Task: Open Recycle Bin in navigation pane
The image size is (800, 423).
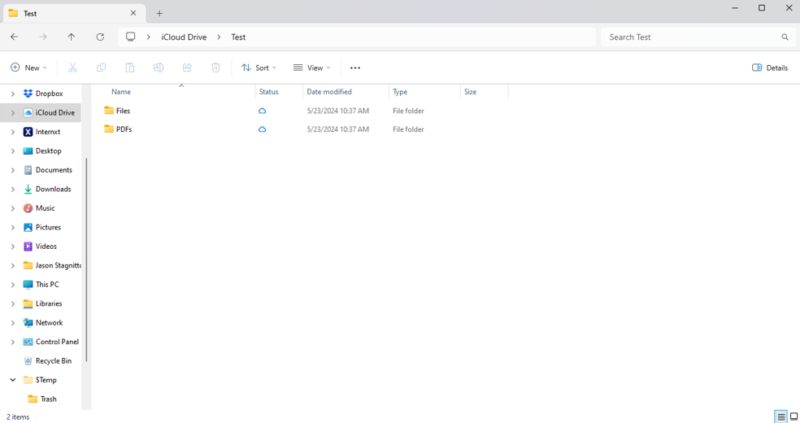Action: click(47, 361)
